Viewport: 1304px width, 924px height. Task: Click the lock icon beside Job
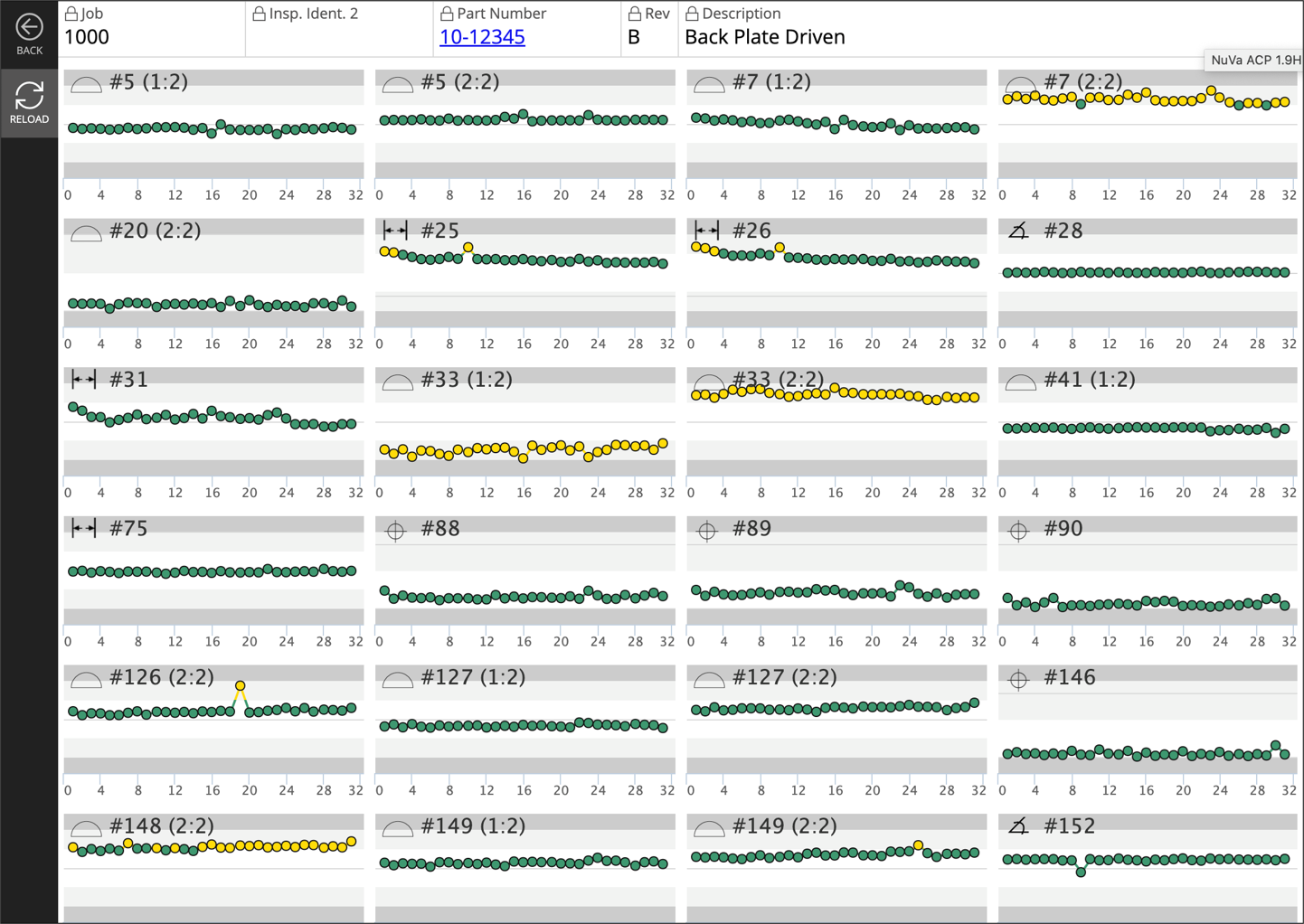coord(71,14)
